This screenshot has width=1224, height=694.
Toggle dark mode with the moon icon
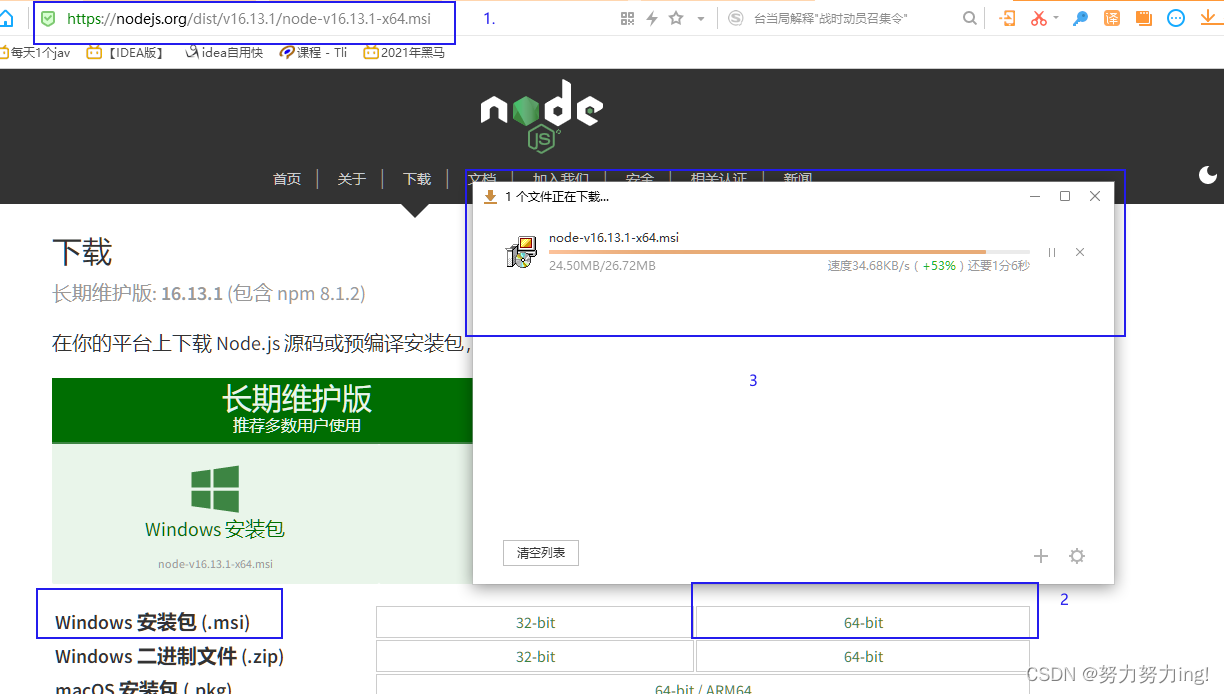(1208, 175)
